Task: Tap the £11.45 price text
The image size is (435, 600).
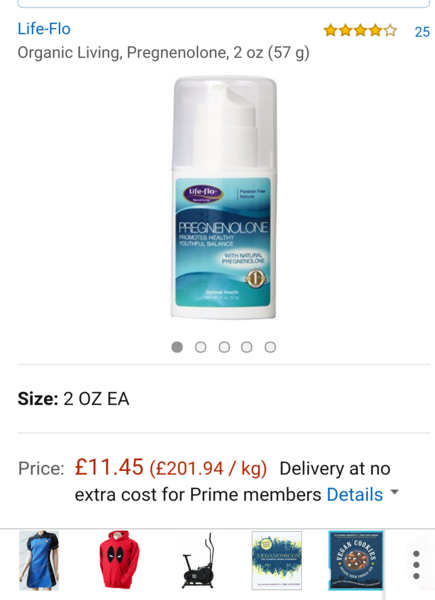Action: click(109, 467)
